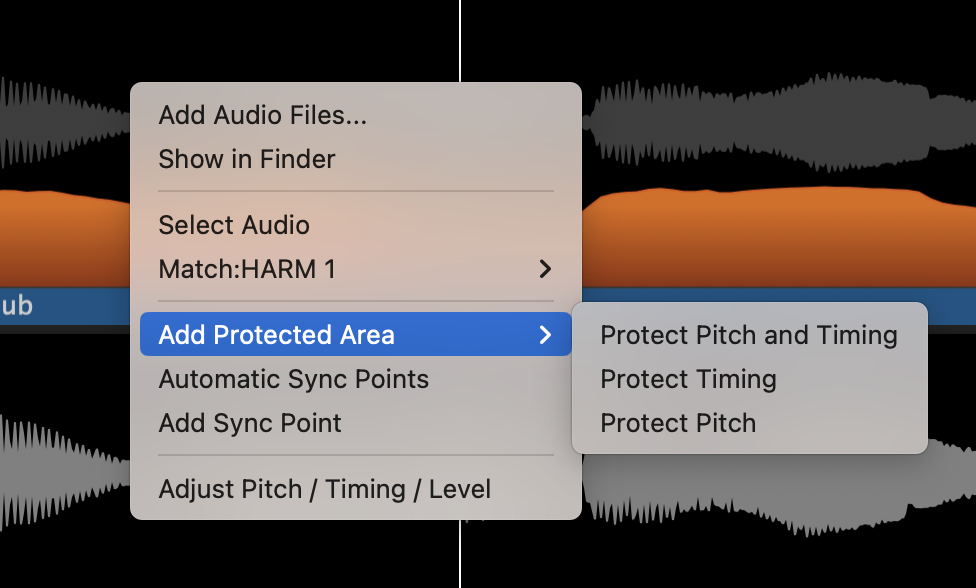This screenshot has height=588, width=976.
Task: Choose the Select Audio menu entry
Action: [x=234, y=225]
